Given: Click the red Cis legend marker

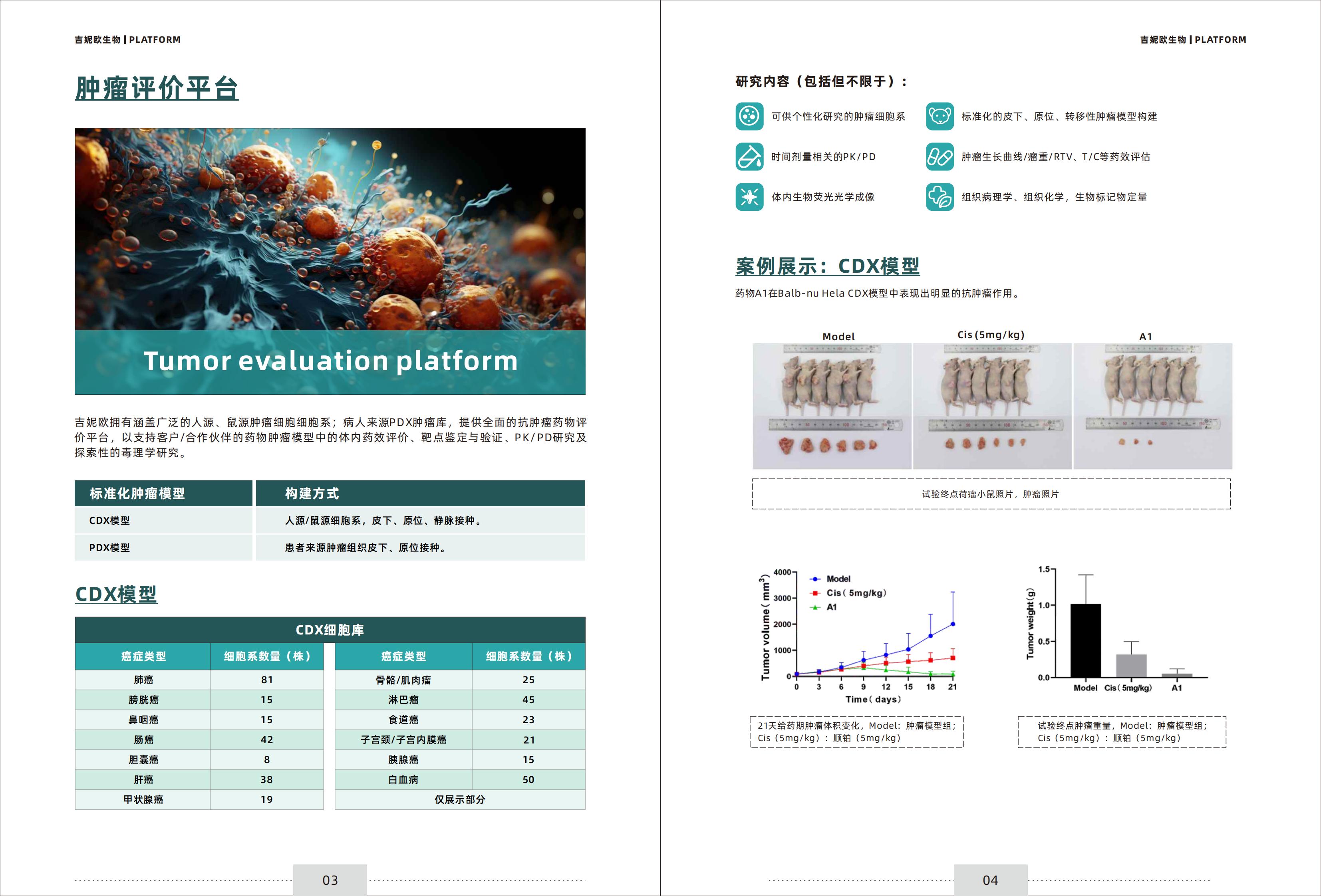Looking at the screenshot, I should 816,593.
